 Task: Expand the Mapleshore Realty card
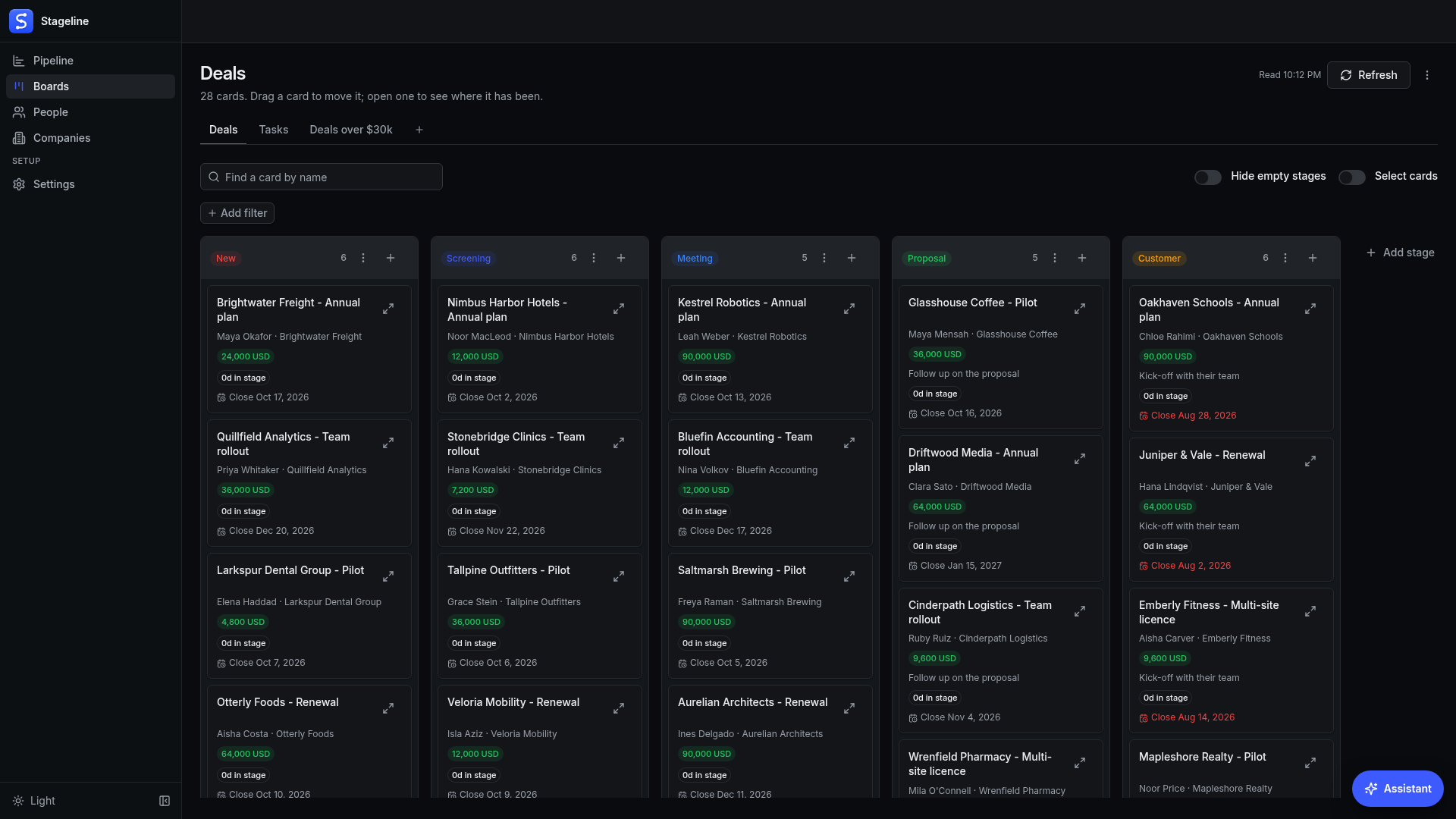1310,763
